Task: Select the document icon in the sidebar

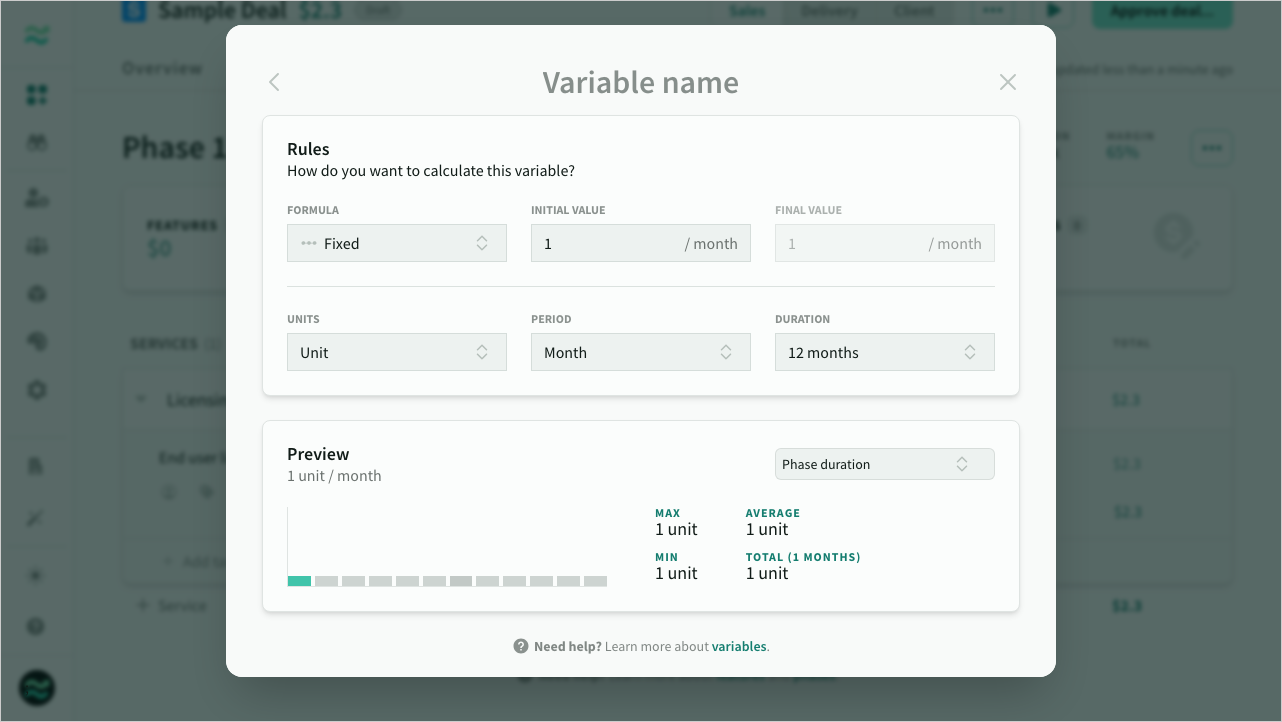Action: 36,465
